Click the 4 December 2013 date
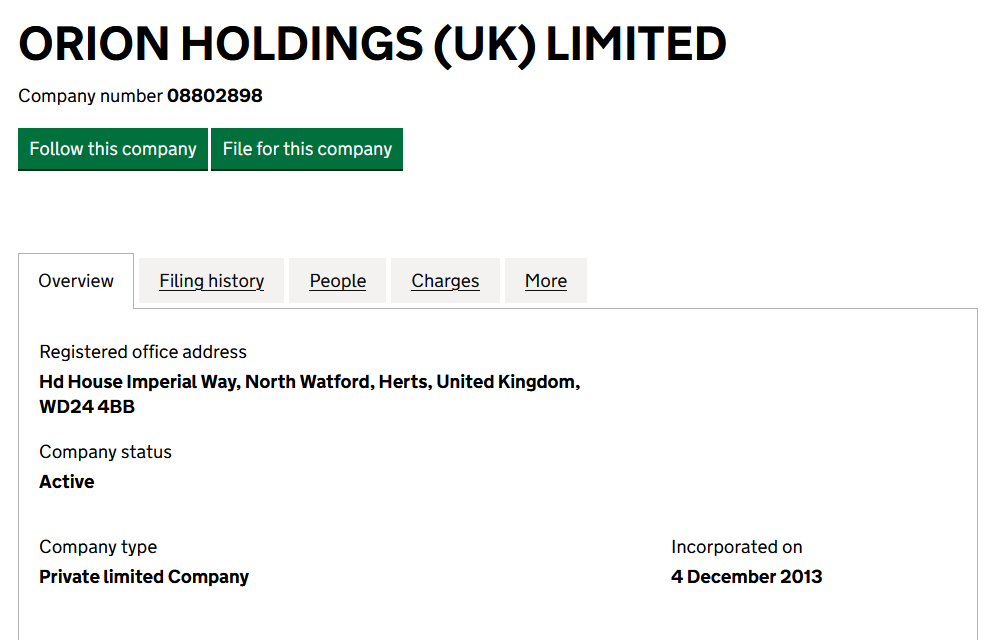 [x=747, y=577]
